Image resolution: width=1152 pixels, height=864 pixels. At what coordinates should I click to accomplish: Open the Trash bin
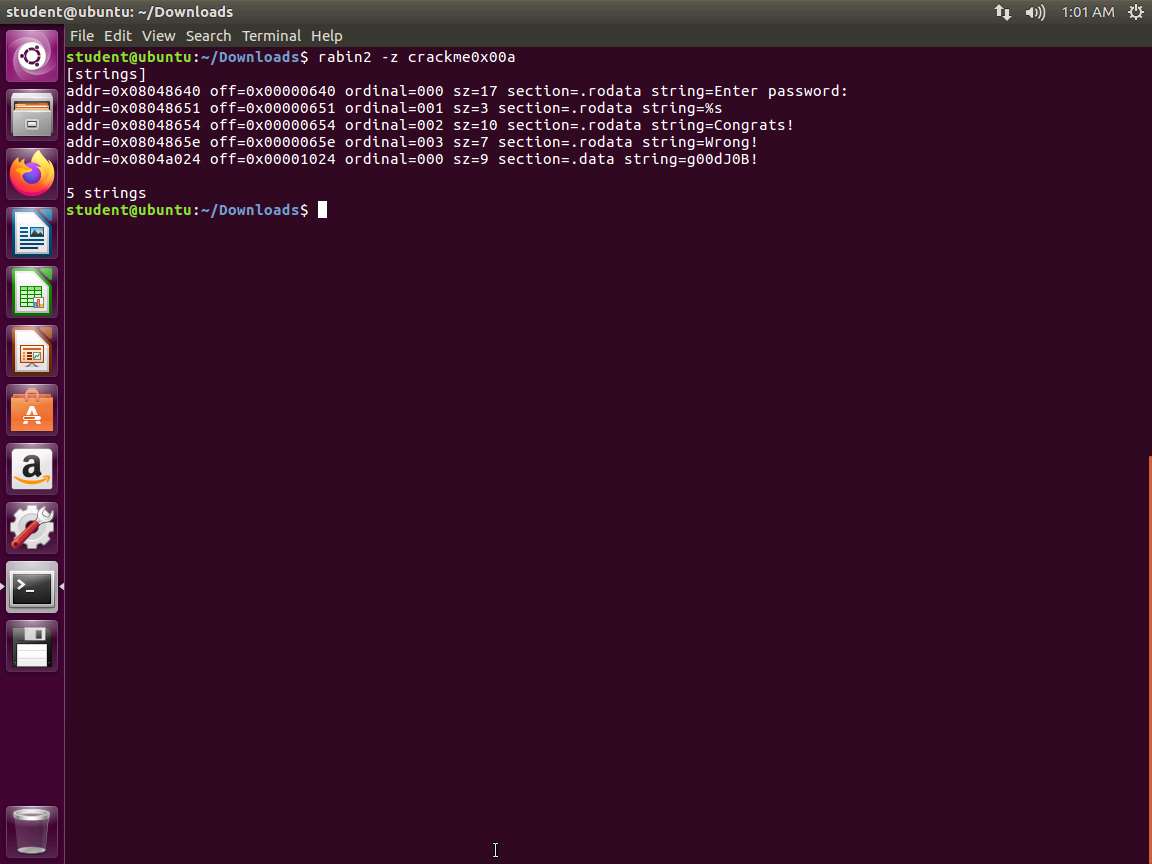32,831
